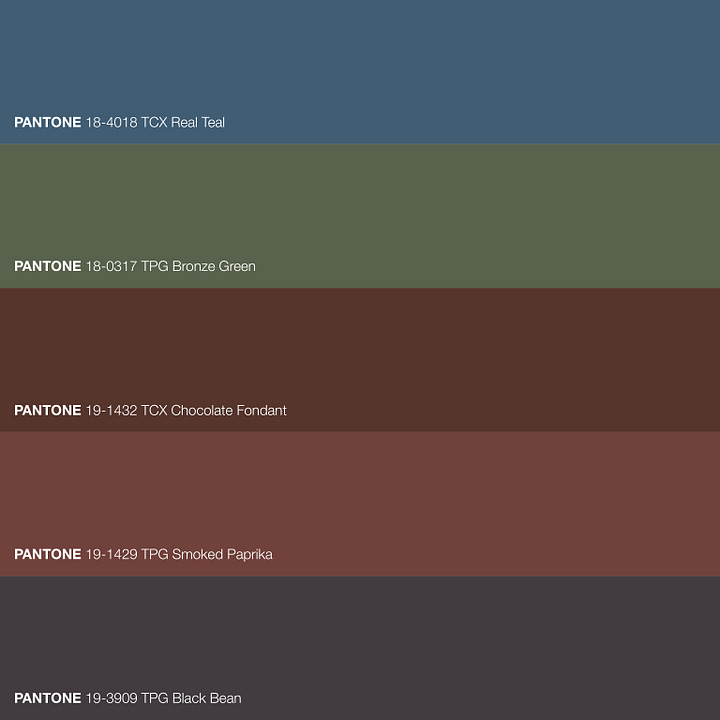Click the text '18-4018 TCX Real Teal'
The height and width of the screenshot is (720, 720).
[155, 122]
